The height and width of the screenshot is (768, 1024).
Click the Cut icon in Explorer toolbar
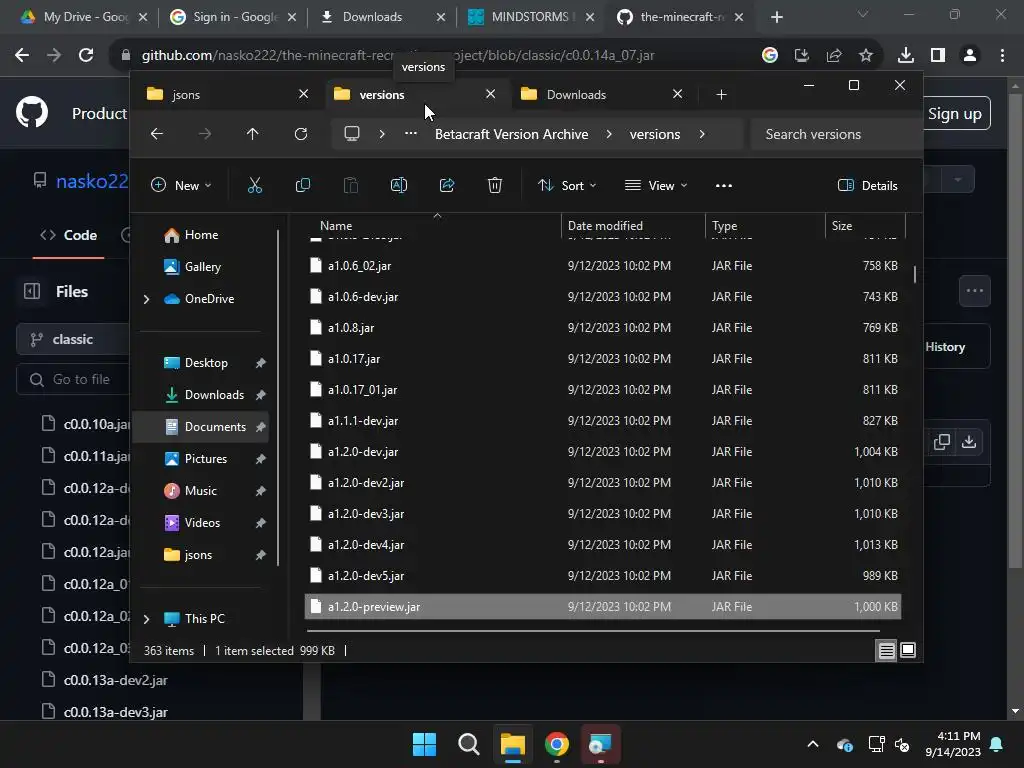pyautogui.click(x=255, y=185)
